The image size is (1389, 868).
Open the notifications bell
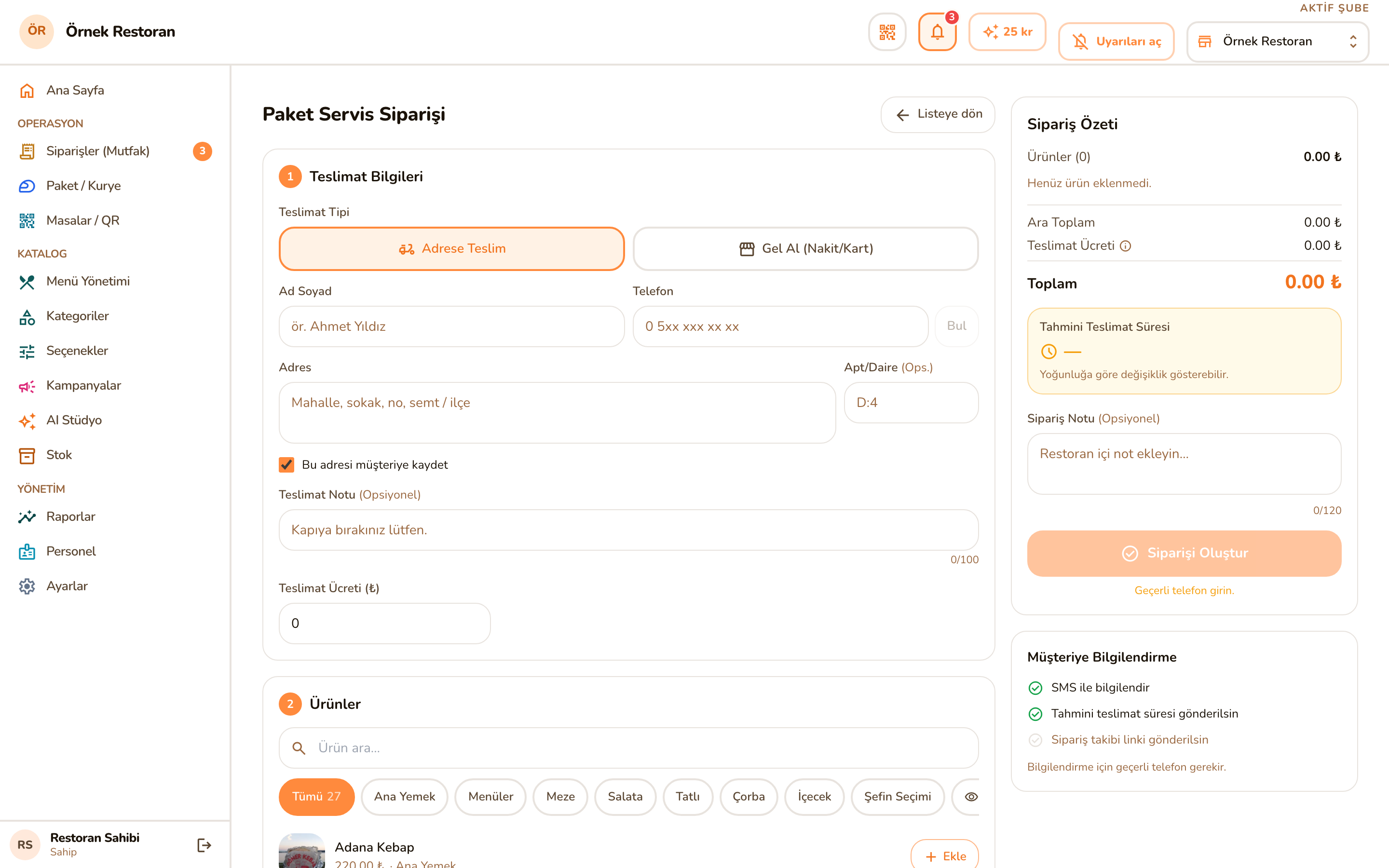(x=937, y=31)
